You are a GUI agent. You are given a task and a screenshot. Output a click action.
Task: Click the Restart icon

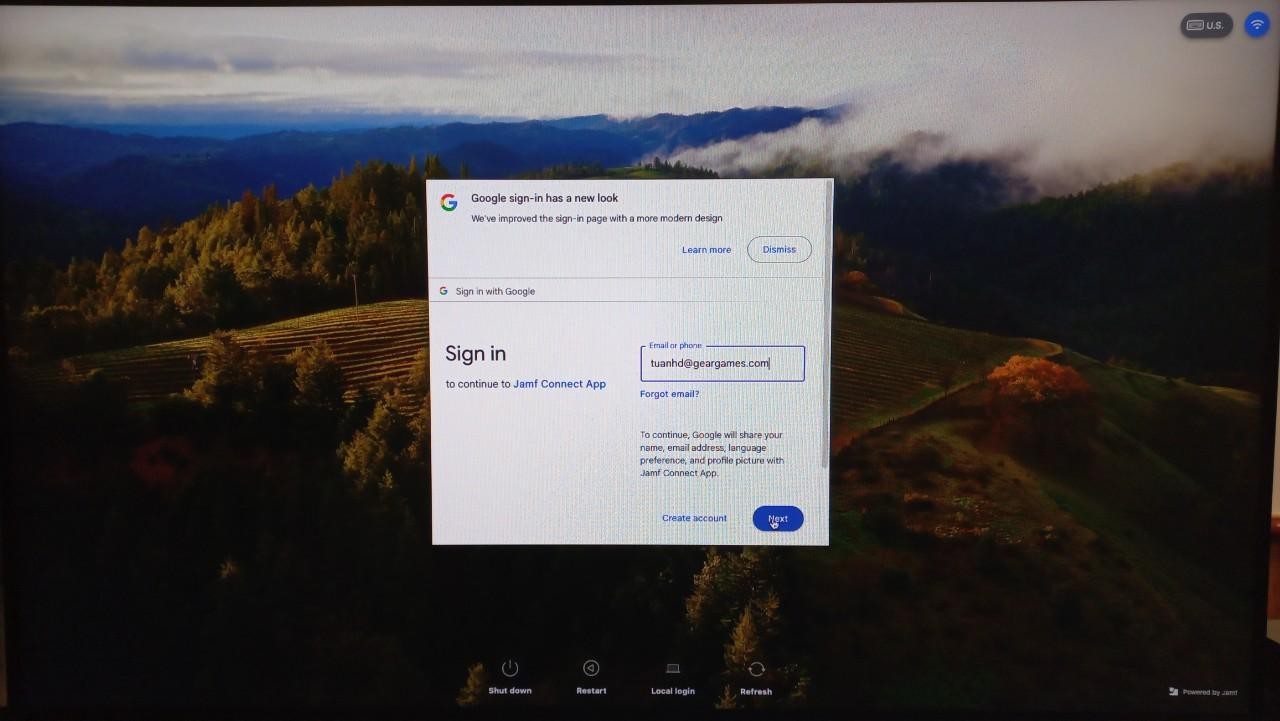591,669
